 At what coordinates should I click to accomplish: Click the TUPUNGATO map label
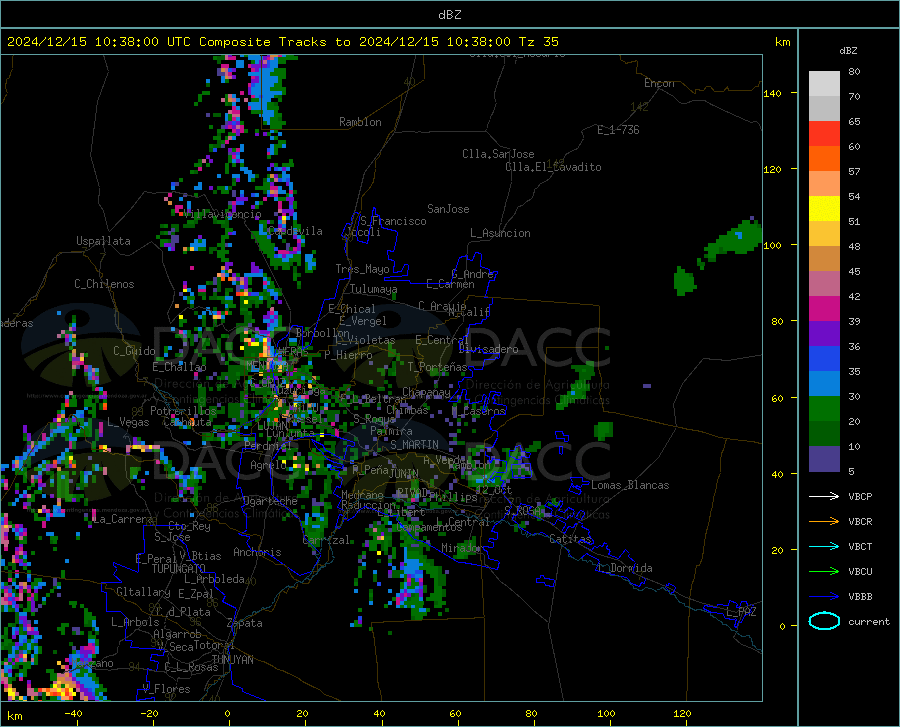click(x=179, y=569)
